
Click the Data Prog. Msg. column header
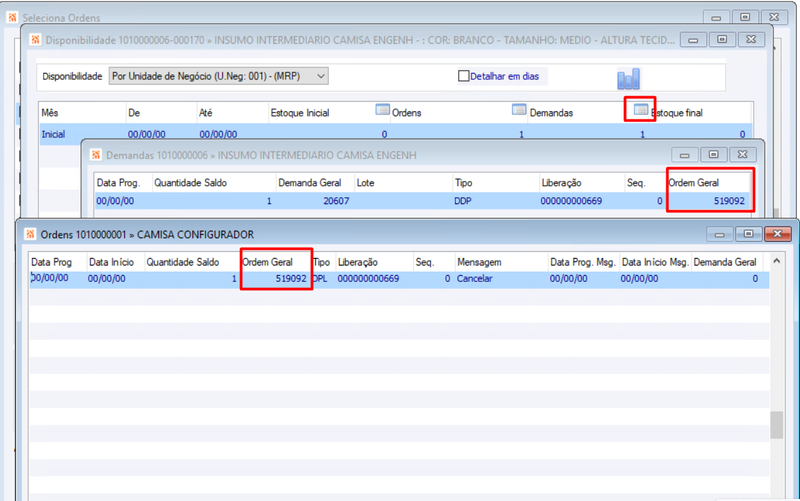(x=584, y=262)
